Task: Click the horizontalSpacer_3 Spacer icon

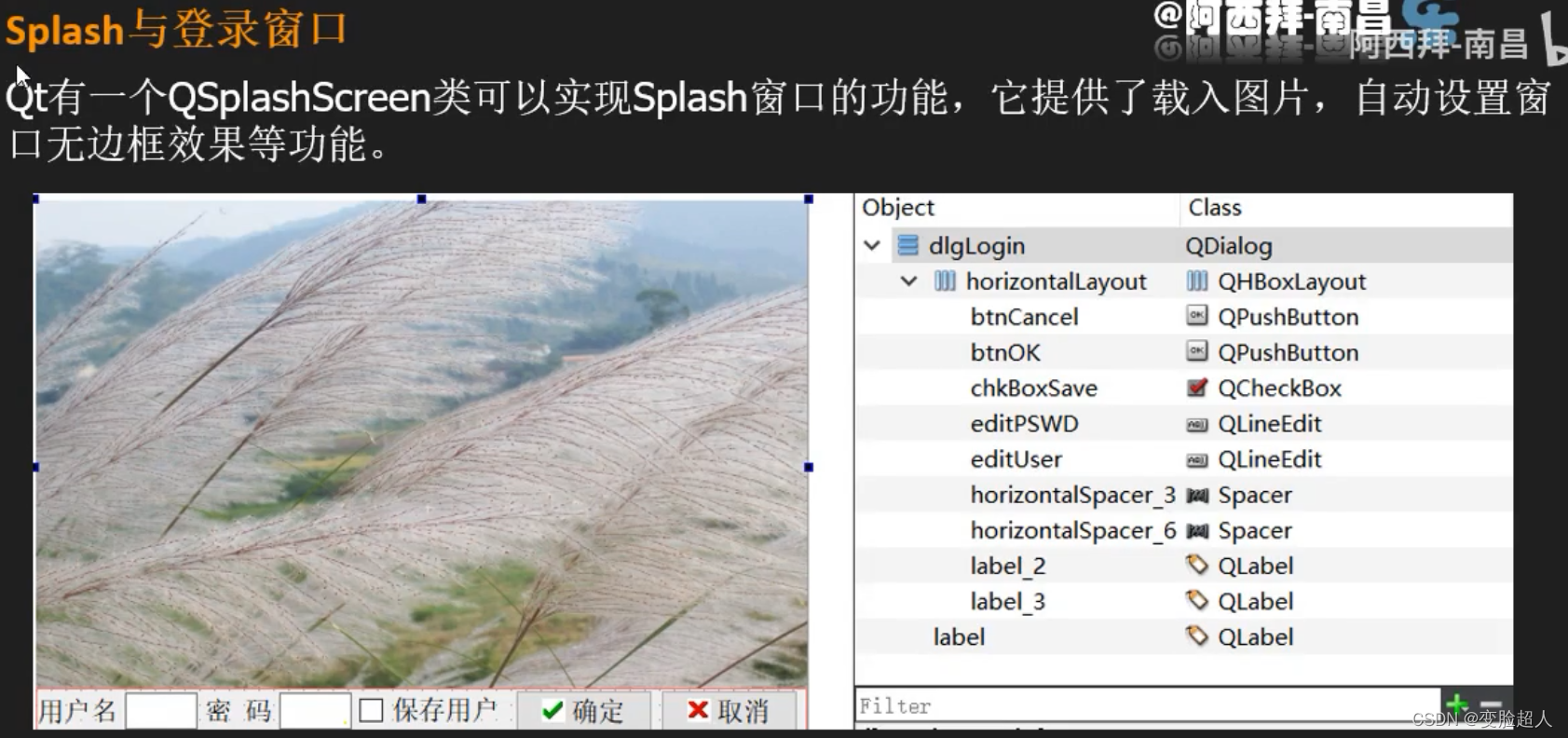Action: coord(1197,495)
